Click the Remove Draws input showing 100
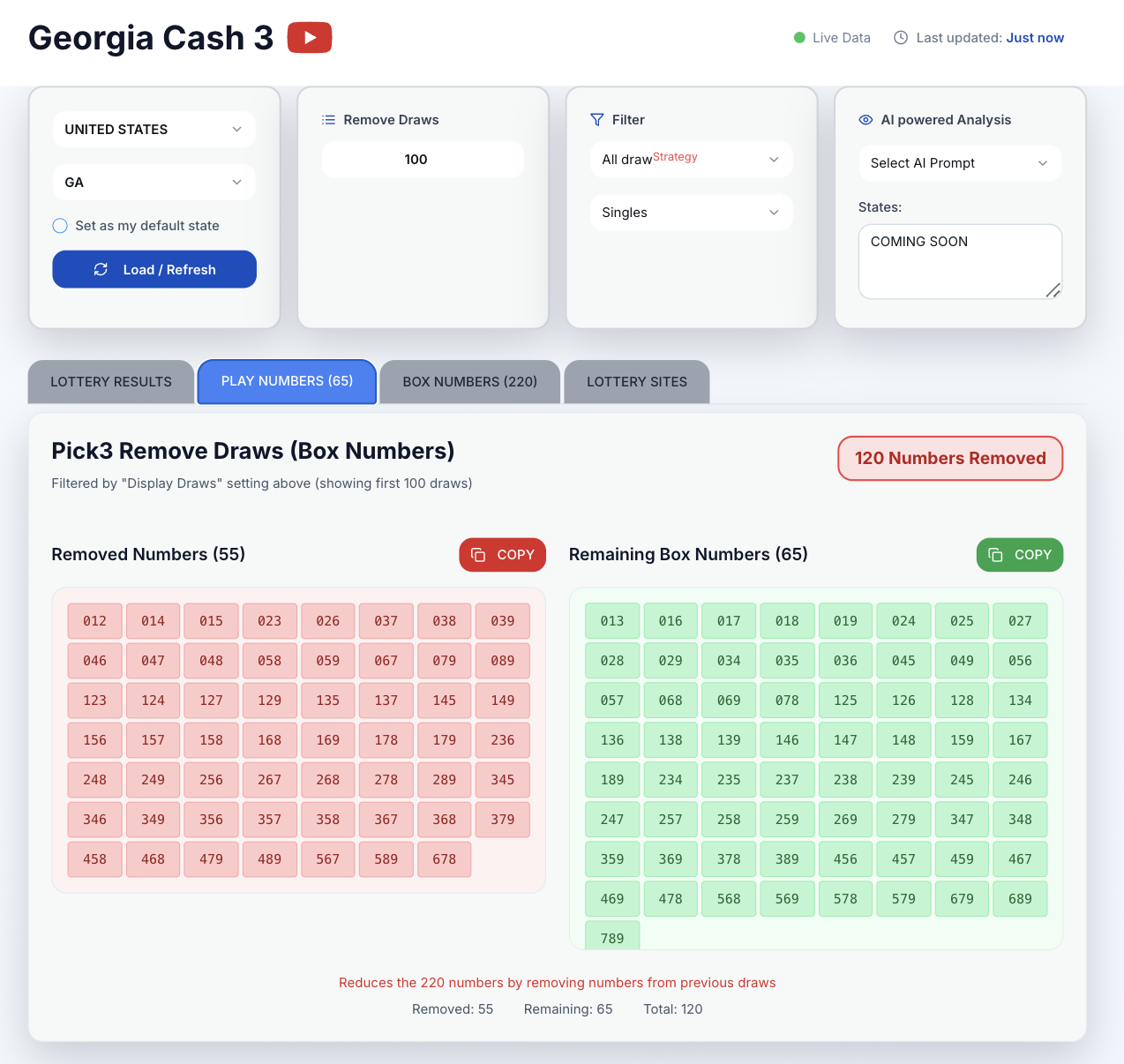This screenshot has height=1064, width=1124. coord(423,160)
